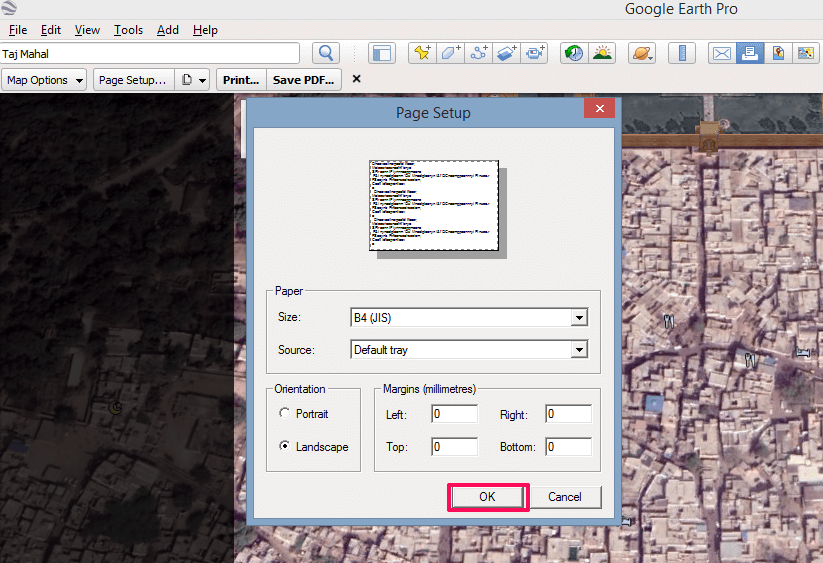
Task: Select Portrait orientation
Action: pos(286,413)
